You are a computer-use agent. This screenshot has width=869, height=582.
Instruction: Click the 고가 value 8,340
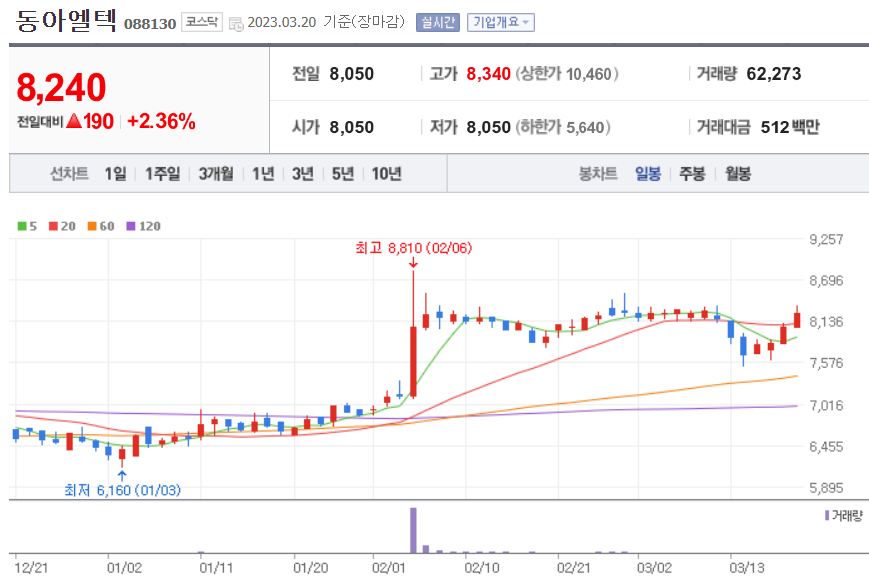488,74
